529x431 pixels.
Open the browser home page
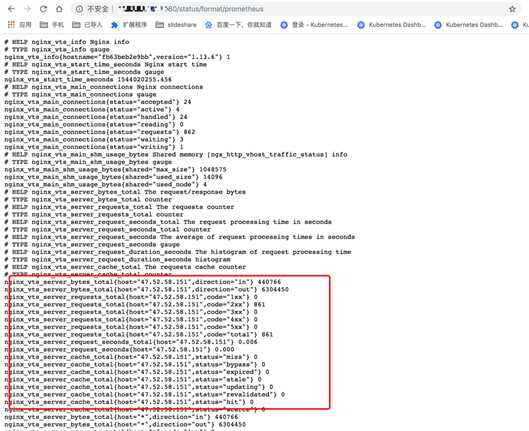tap(59, 9)
